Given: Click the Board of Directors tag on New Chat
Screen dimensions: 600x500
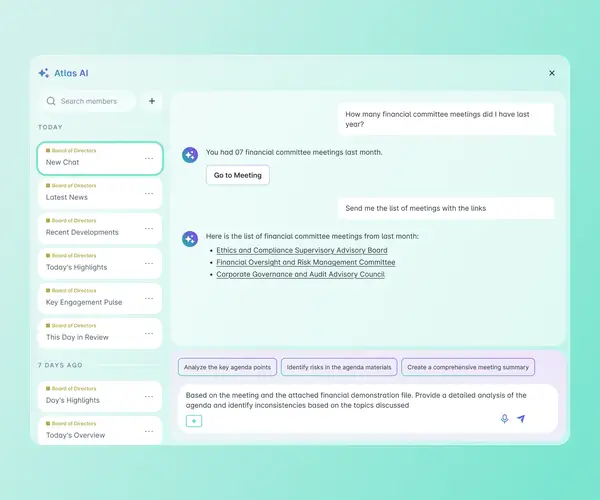Looking at the screenshot, I should point(71,150).
